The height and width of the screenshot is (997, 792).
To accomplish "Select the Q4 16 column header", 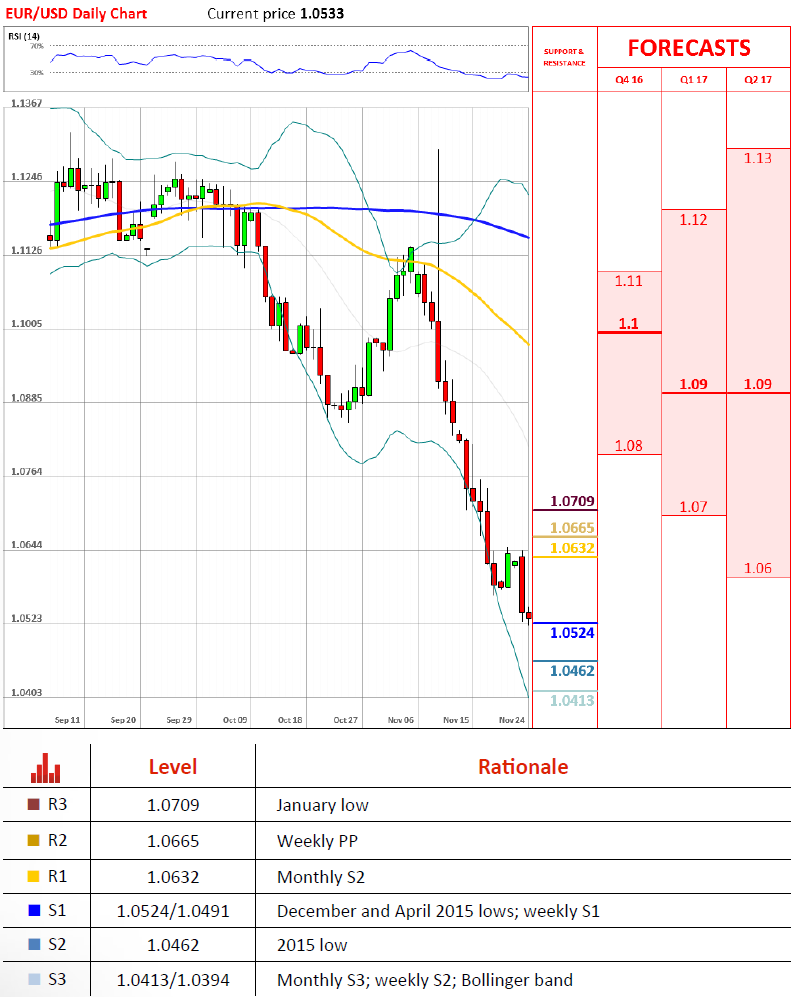I will [x=629, y=79].
